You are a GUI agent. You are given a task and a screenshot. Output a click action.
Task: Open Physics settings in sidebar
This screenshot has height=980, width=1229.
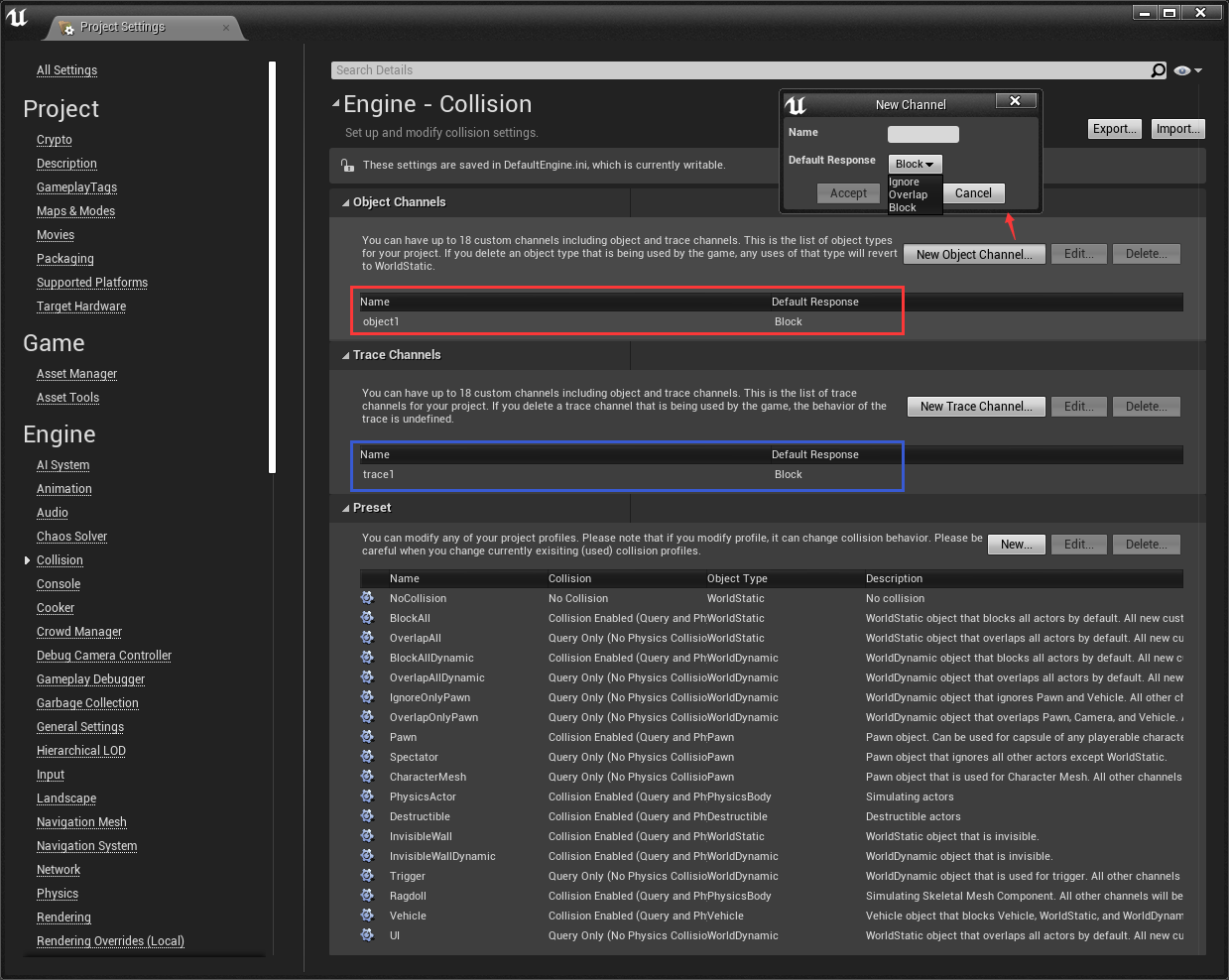pos(58,894)
